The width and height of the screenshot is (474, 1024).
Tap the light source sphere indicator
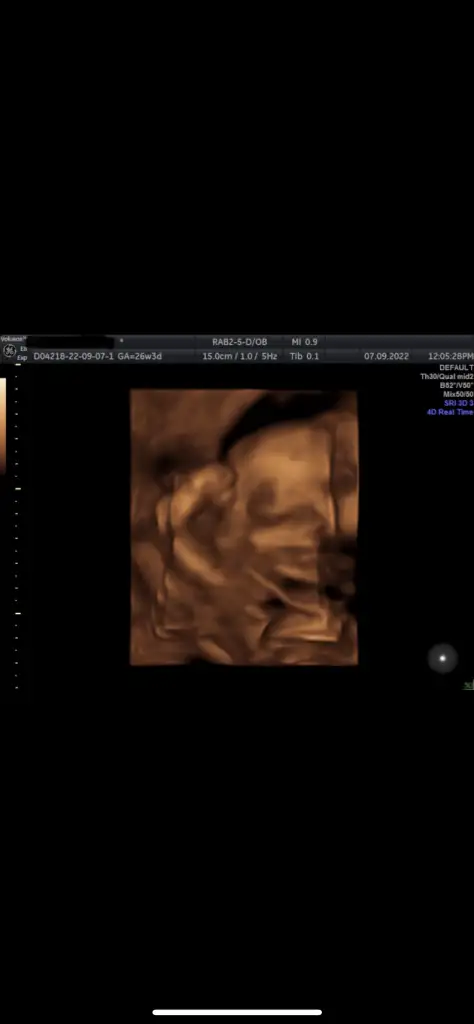click(x=443, y=658)
